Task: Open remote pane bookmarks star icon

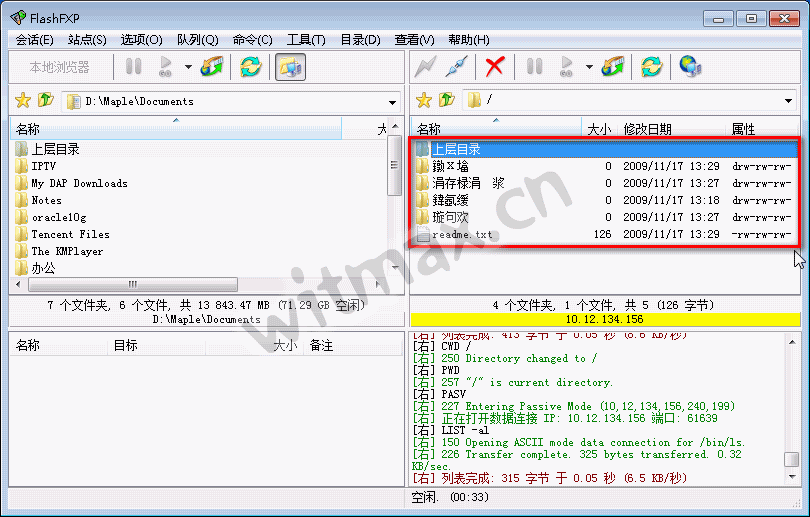Action: (x=424, y=100)
